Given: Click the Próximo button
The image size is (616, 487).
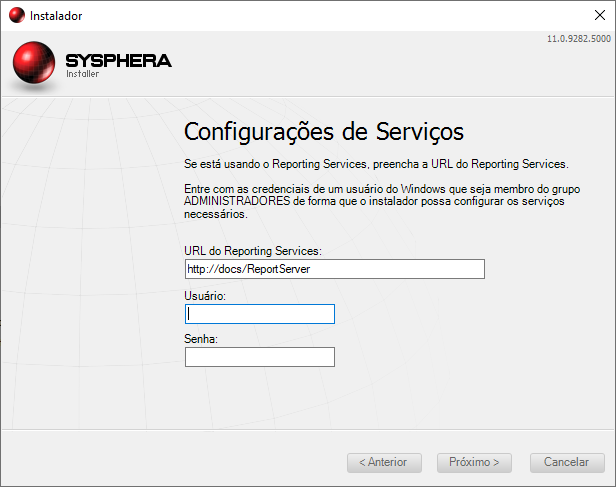Looking at the screenshot, I should pos(474,463).
